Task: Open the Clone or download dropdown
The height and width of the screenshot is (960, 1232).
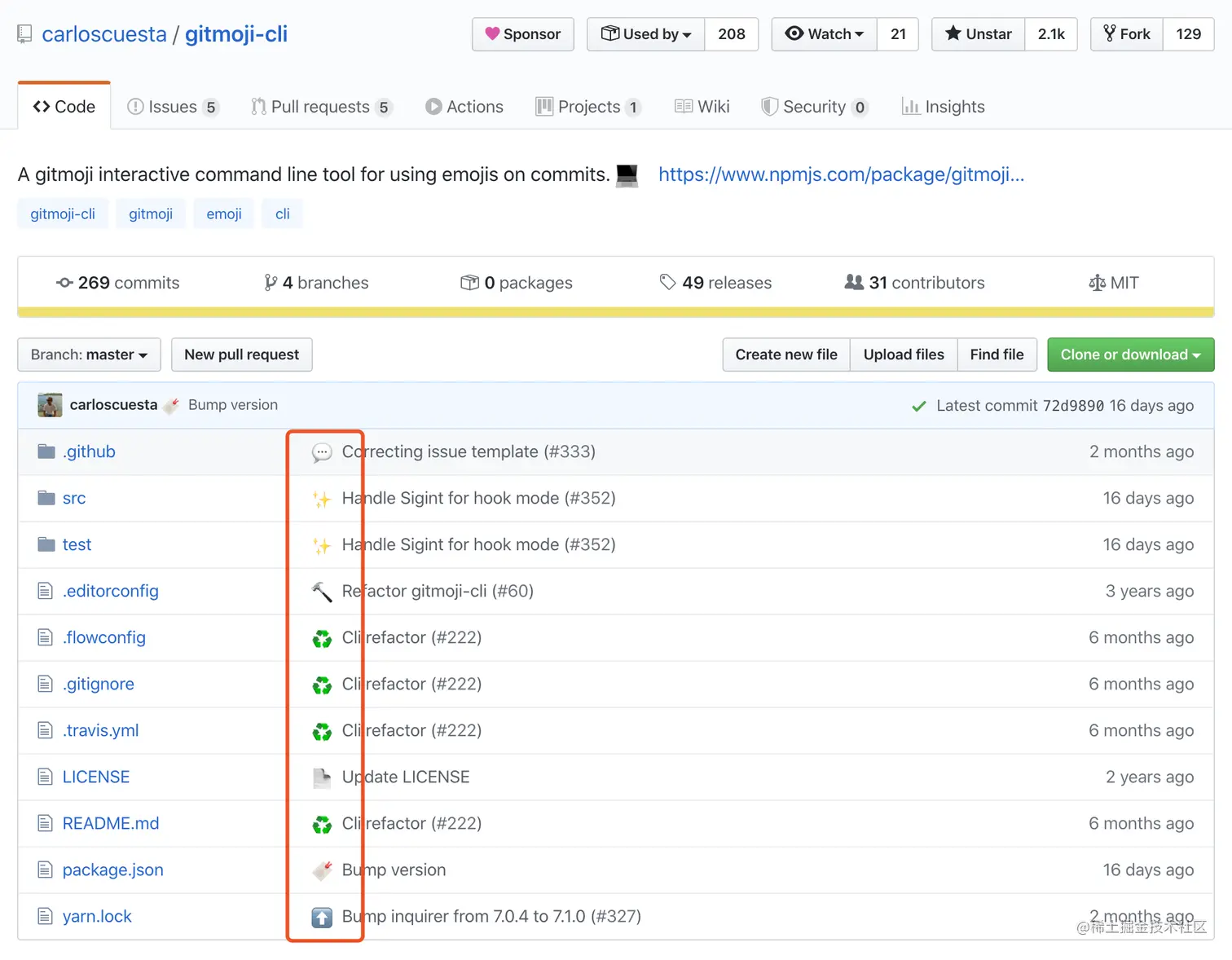Action: pyautogui.click(x=1131, y=354)
